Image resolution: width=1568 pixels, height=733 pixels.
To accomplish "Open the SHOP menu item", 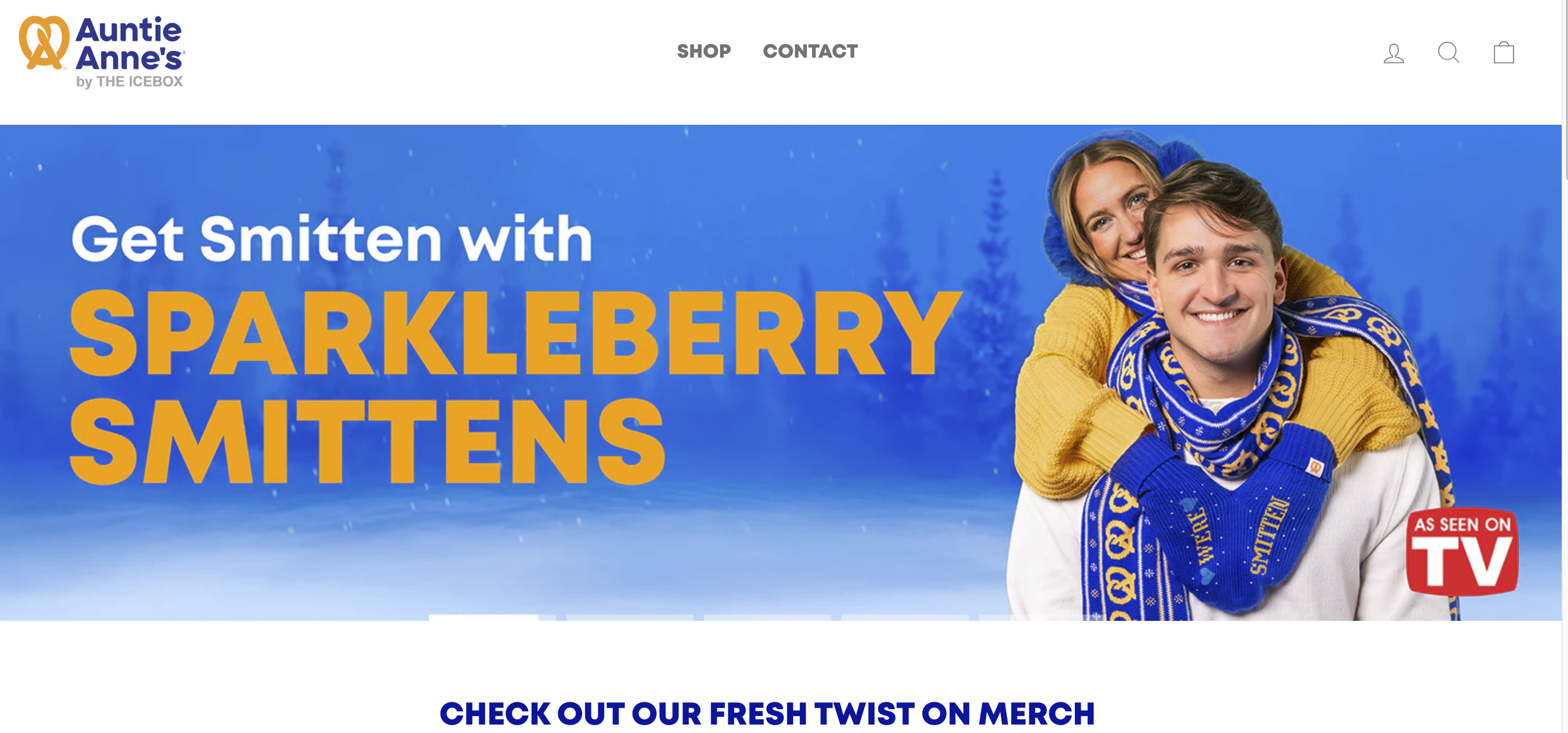I will point(704,51).
